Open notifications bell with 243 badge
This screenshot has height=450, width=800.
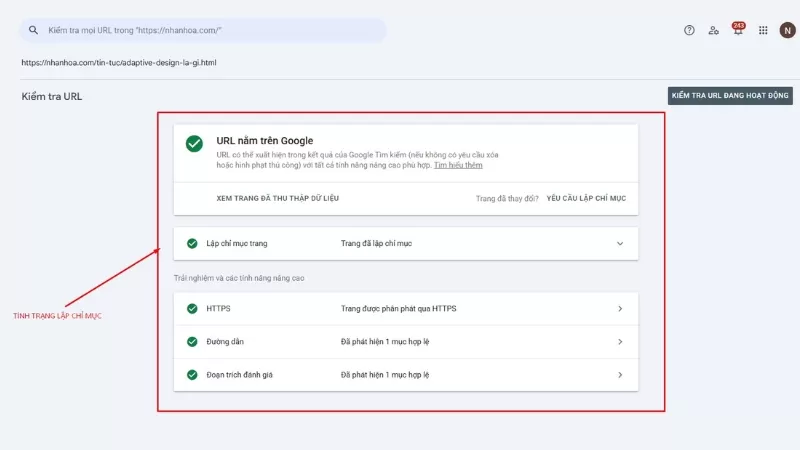click(x=738, y=30)
